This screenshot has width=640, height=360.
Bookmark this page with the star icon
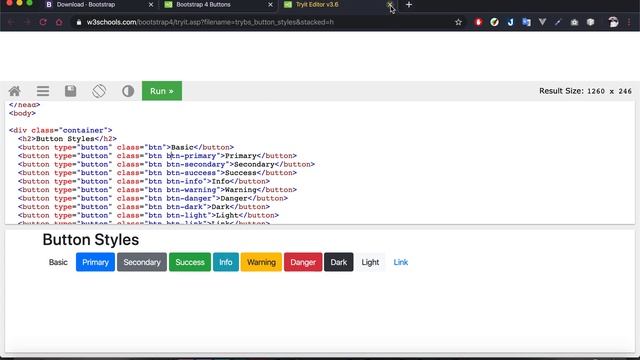click(458, 22)
